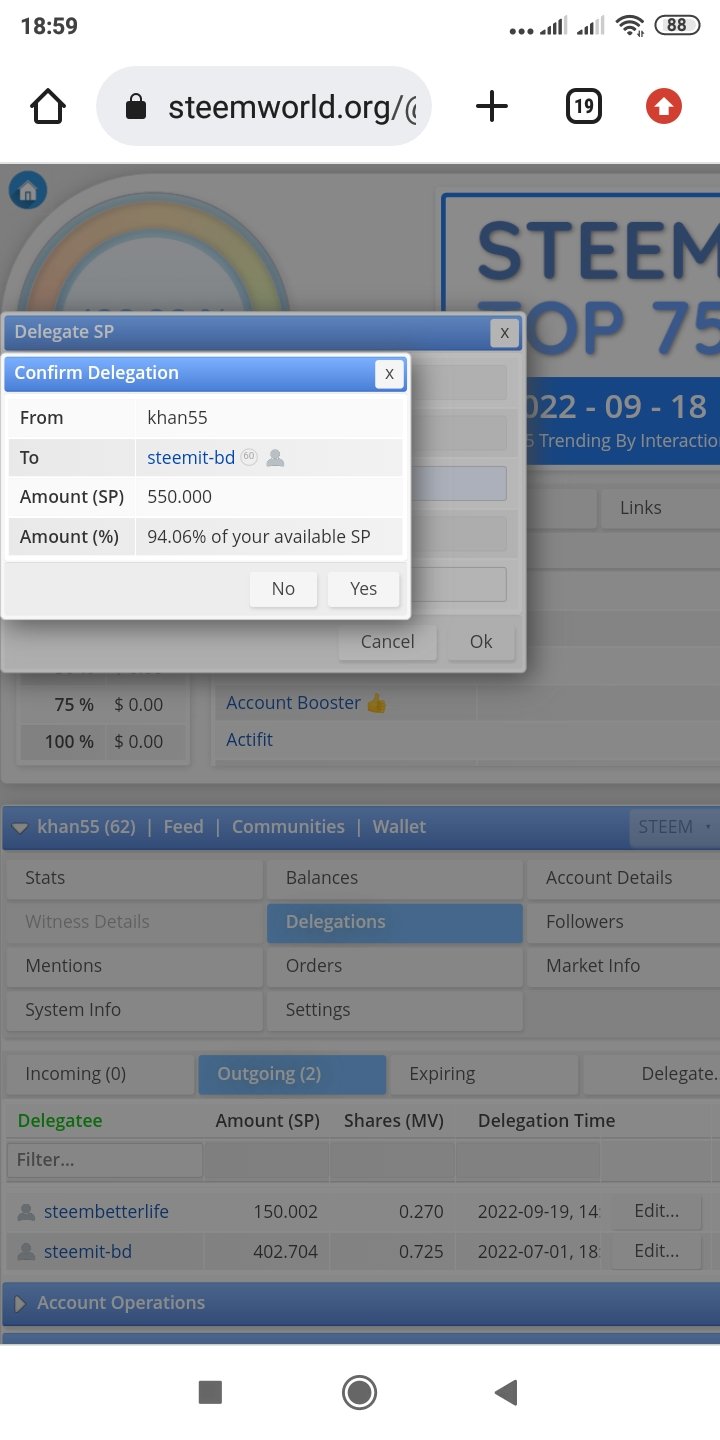Open the Followers tab
The image size is (720, 1440).
tap(622, 922)
